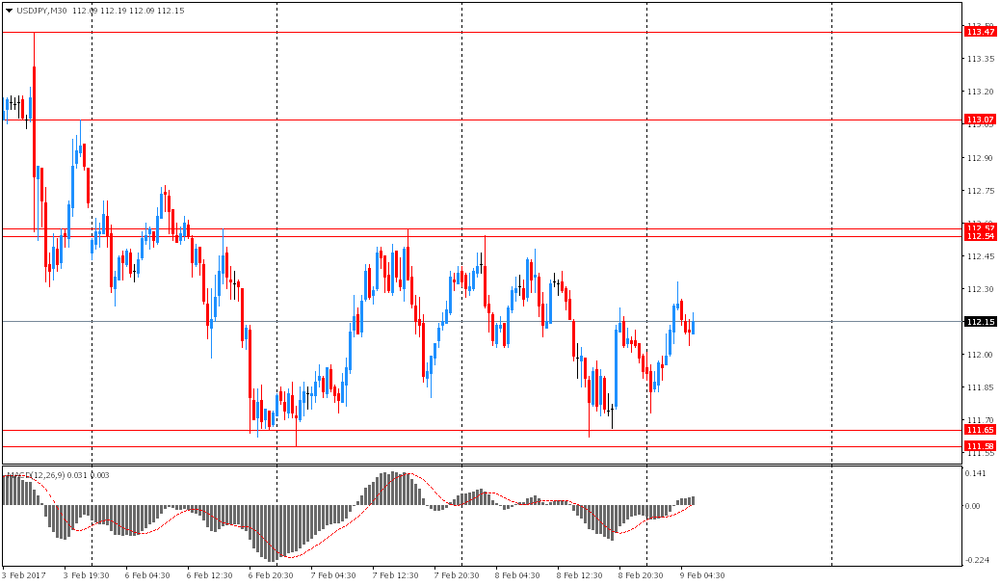Viewport: 1000px width, 586px height.
Task: Select the 113.07 red price label
Action: [980, 120]
